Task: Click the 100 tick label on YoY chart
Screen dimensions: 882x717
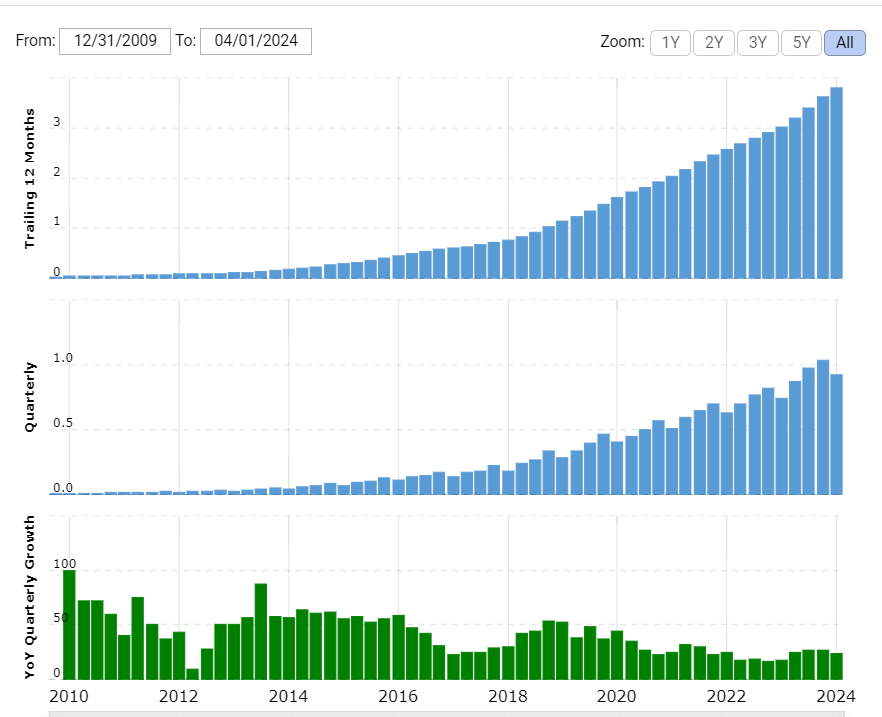Action: coord(64,563)
